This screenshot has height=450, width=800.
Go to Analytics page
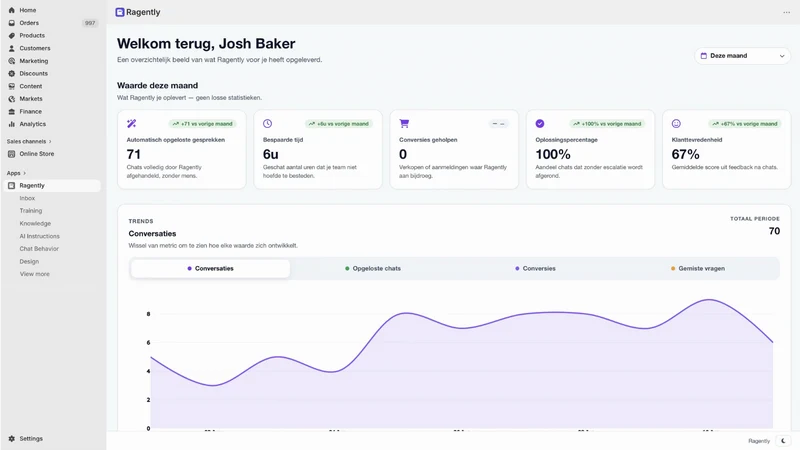pos(33,124)
